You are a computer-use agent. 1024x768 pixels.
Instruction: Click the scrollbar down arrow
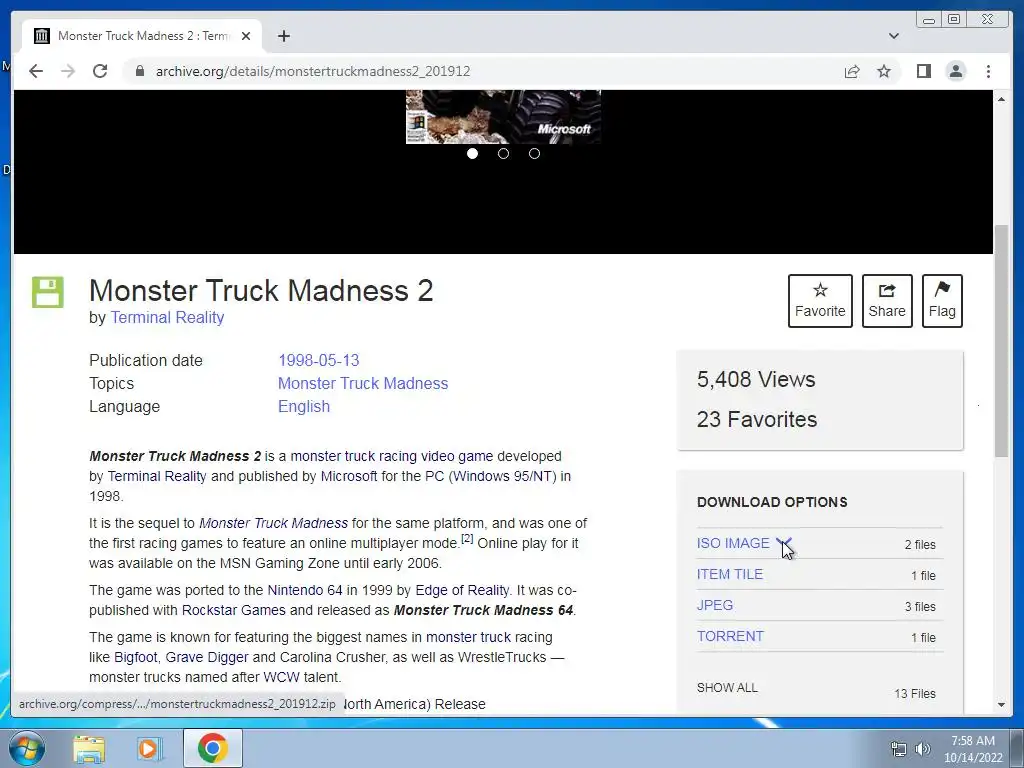coord(1001,705)
